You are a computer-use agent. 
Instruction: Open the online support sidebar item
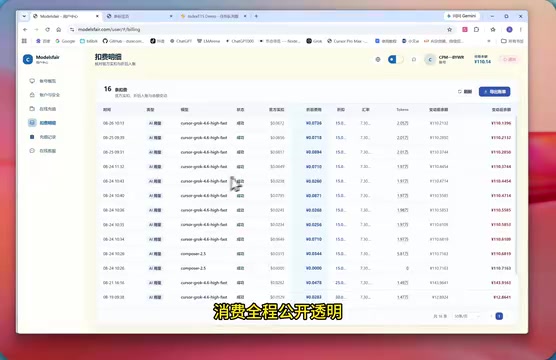point(43,151)
